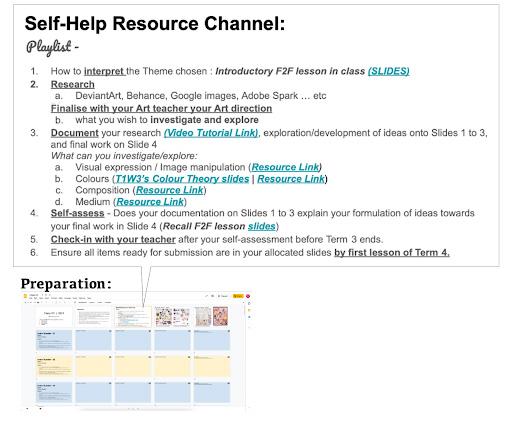Viewport: 512px width, 422px height.
Task: Open the Composition Resource Link
Action: 170,190
